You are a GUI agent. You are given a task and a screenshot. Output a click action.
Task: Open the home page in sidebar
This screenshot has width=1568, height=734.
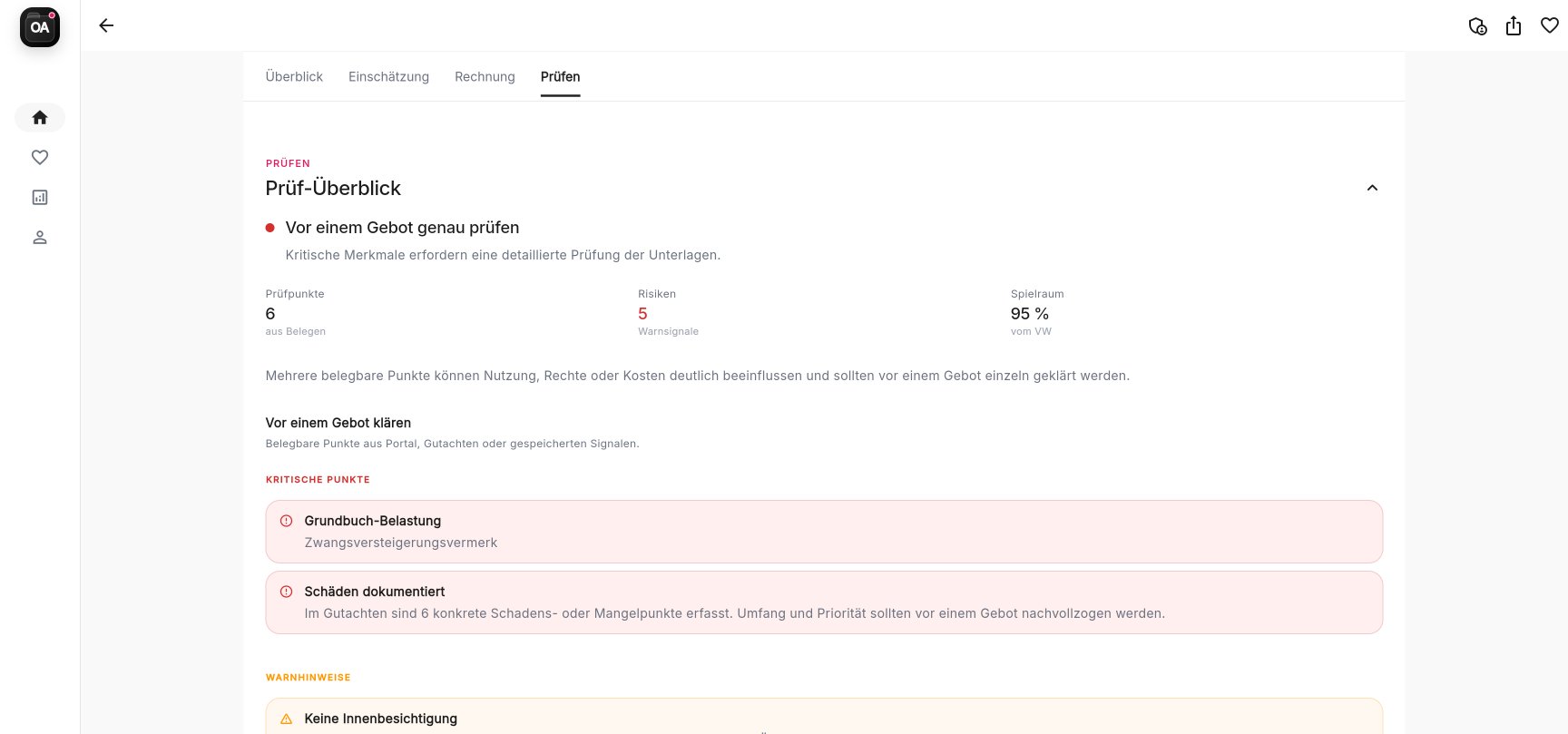click(40, 118)
